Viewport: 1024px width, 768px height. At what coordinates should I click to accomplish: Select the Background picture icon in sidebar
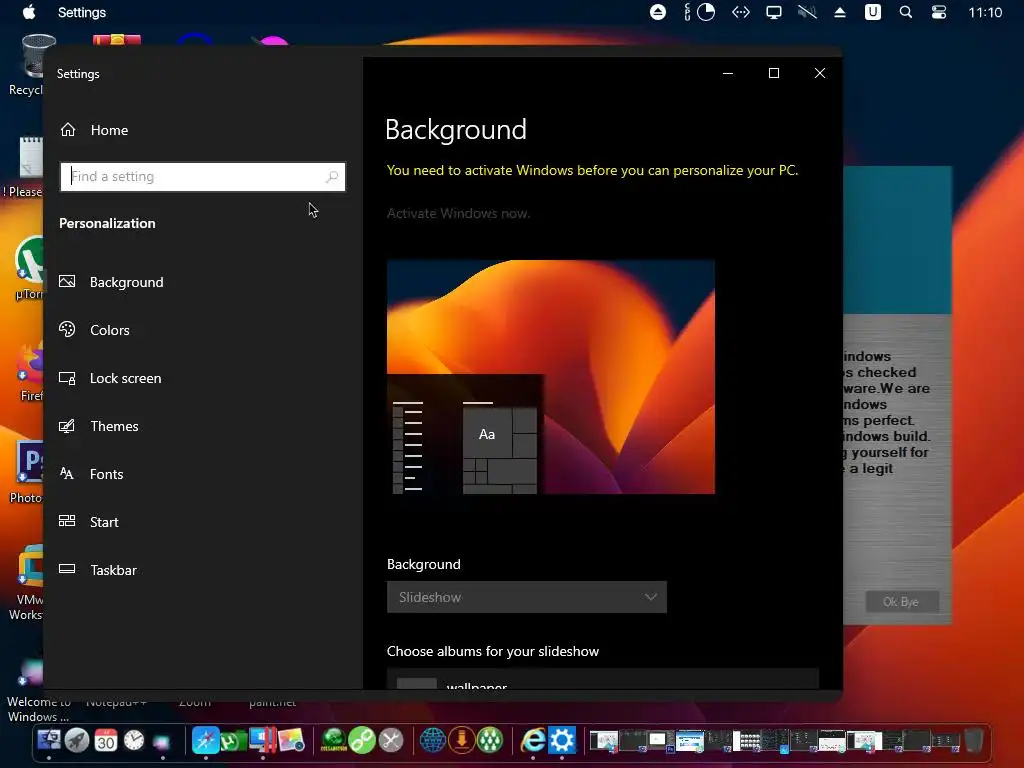(67, 281)
